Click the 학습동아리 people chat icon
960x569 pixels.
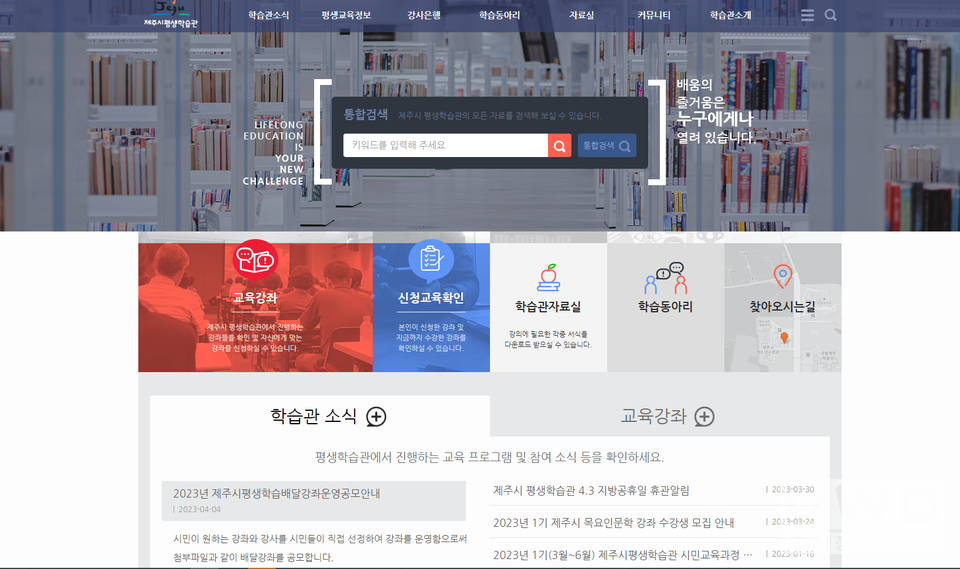666,278
